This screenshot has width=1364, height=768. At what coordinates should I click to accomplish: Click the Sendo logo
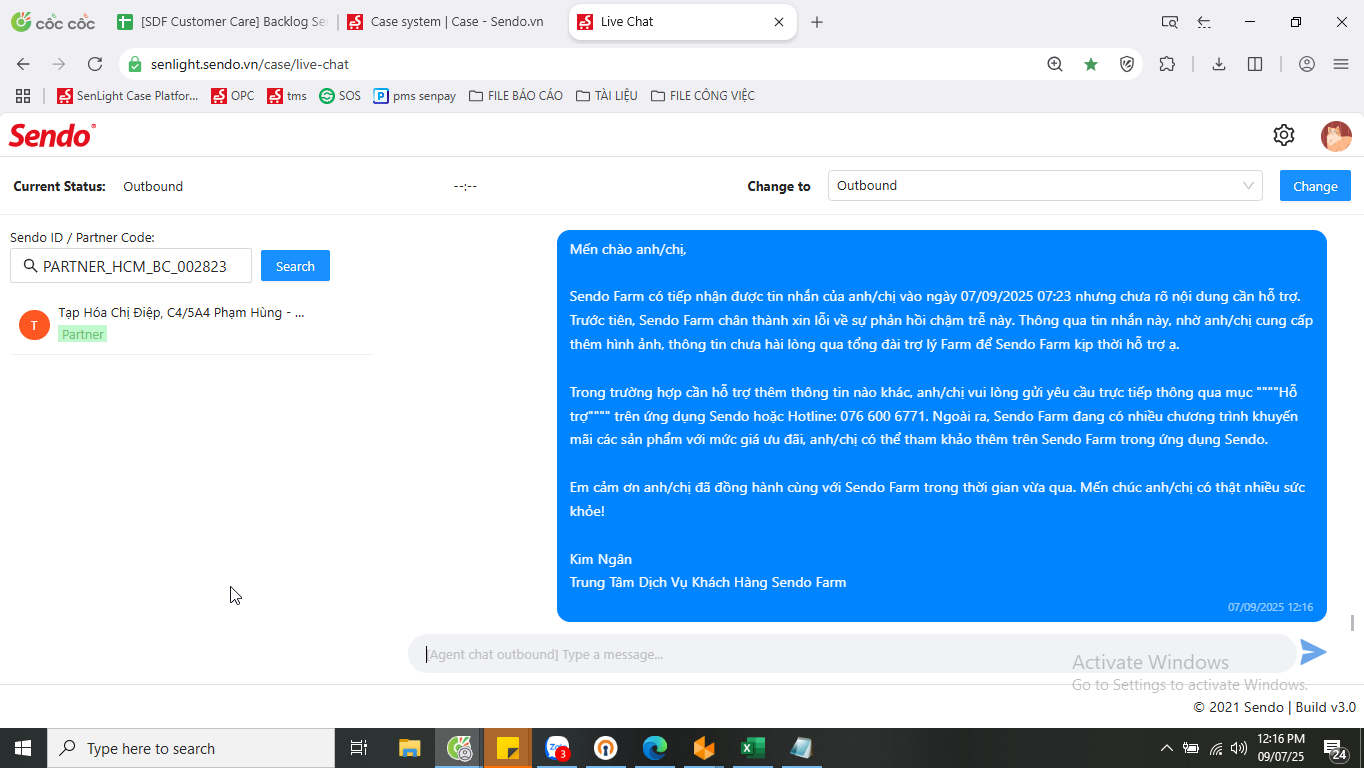[52, 135]
